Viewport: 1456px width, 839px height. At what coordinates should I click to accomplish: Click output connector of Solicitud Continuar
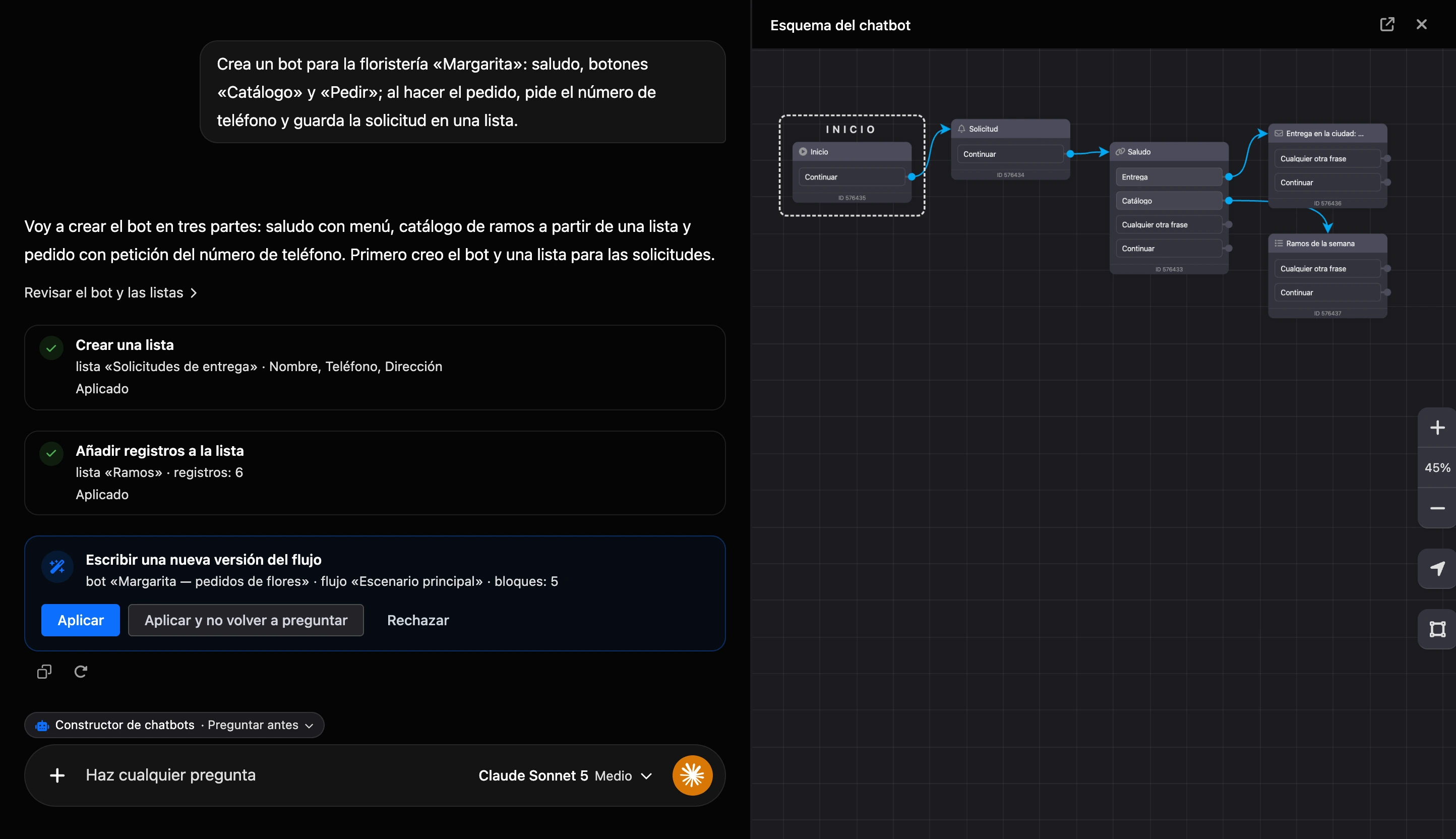pyautogui.click(x=1070, y=154)
